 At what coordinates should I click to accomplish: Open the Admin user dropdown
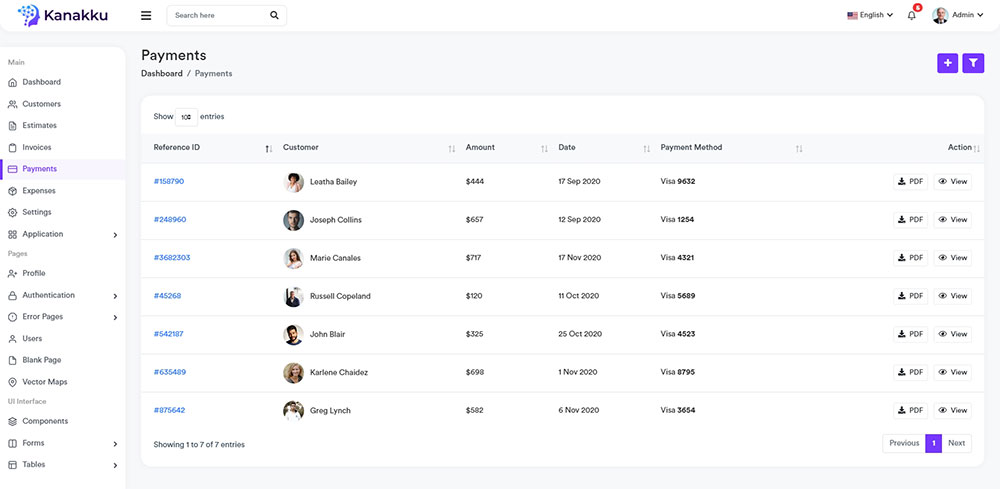(958, 15)
